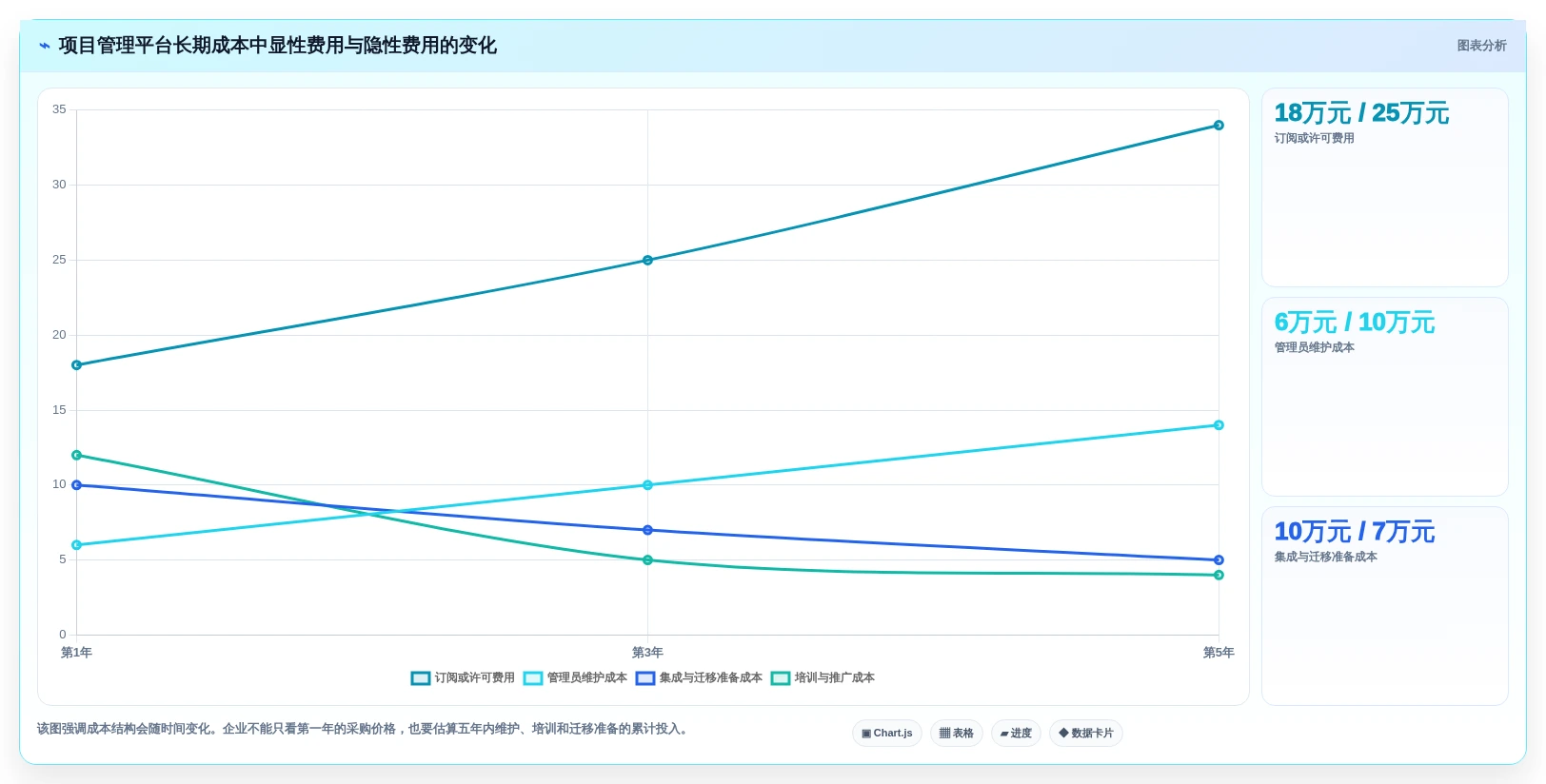The image size is (1546, 784).
Task: Click 订阅或许可费用 data point at 第3年
Action: point(647,260)
